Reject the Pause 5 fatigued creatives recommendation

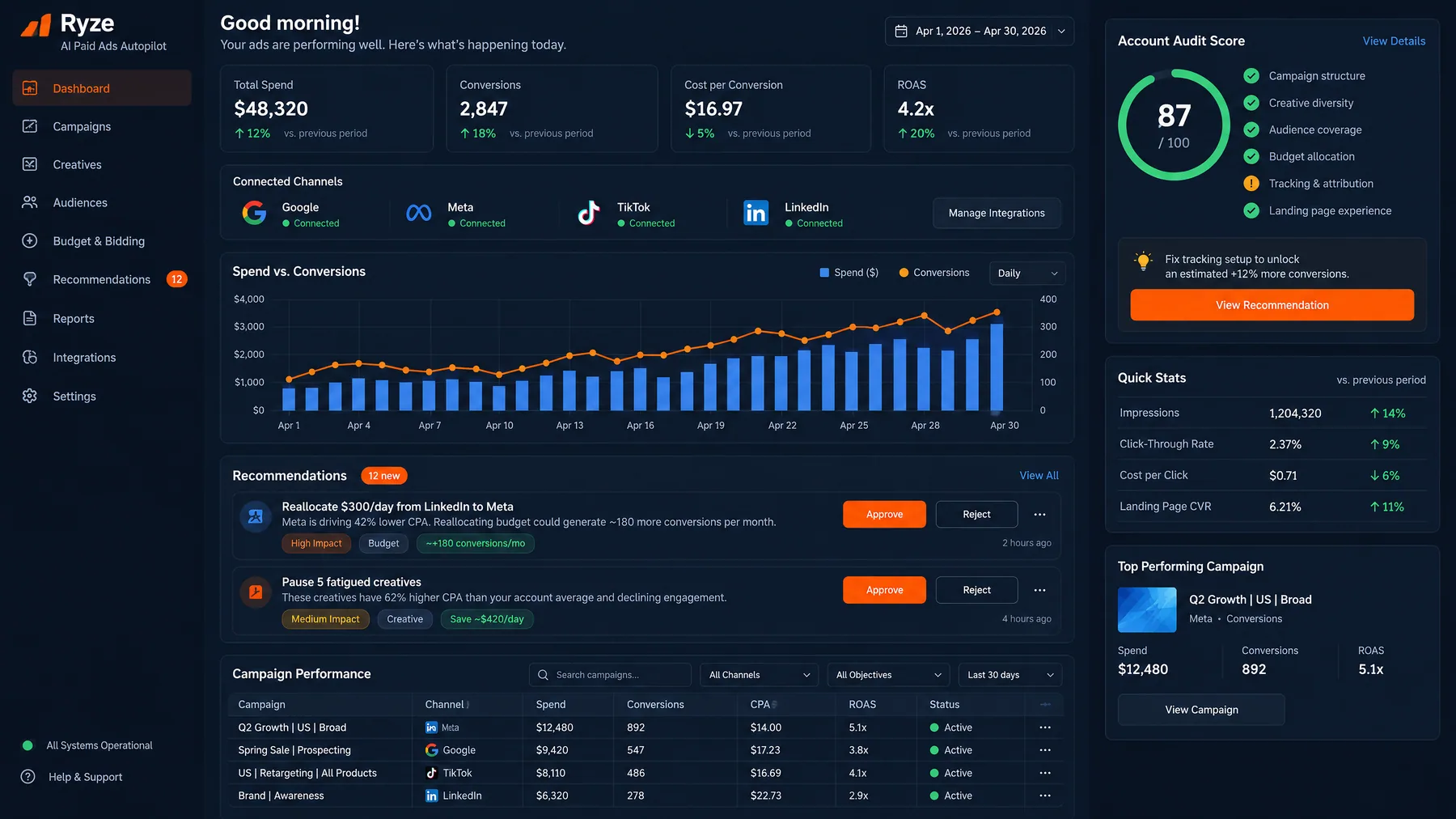[x=976, y=590]
